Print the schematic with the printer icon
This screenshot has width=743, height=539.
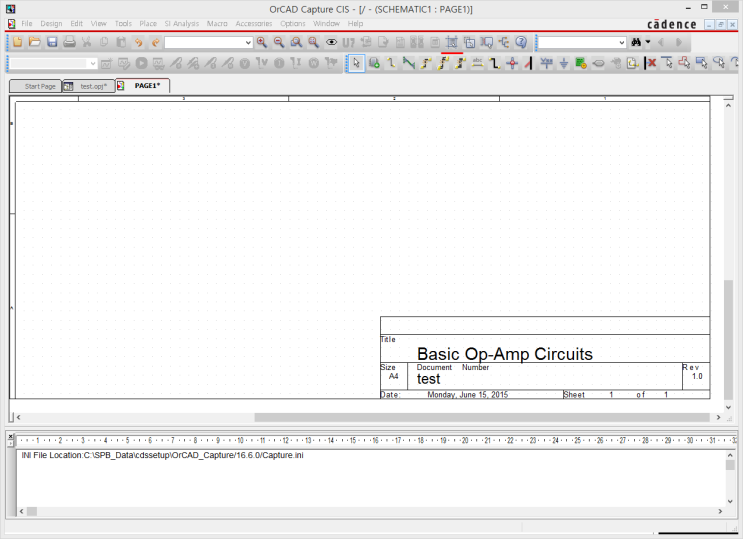coord(69,42)
